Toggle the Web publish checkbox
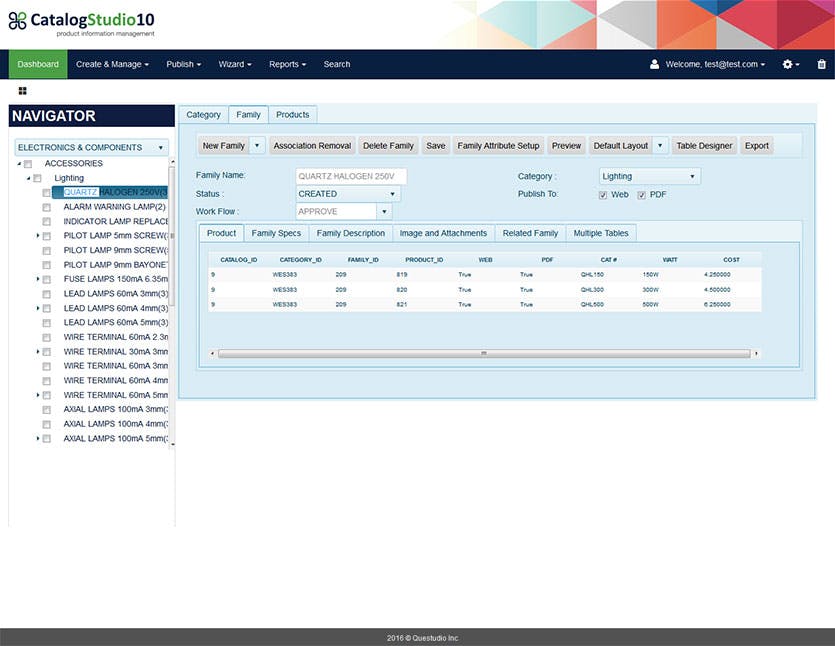 [x=603, y=195]
